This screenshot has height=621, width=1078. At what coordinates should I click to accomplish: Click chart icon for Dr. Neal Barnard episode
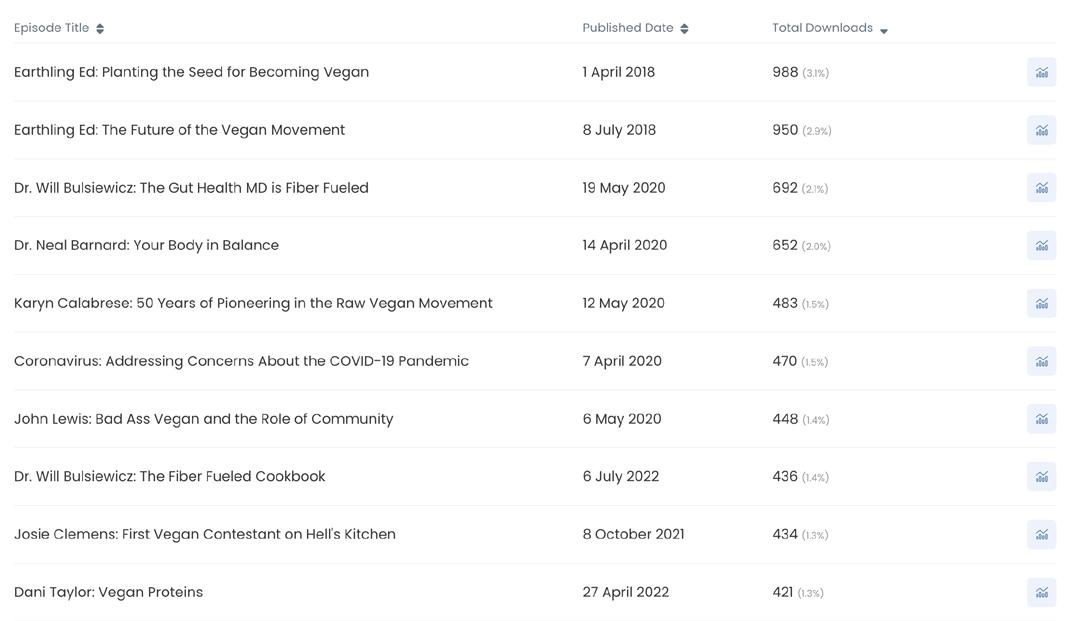click(x=1041, y=246)
